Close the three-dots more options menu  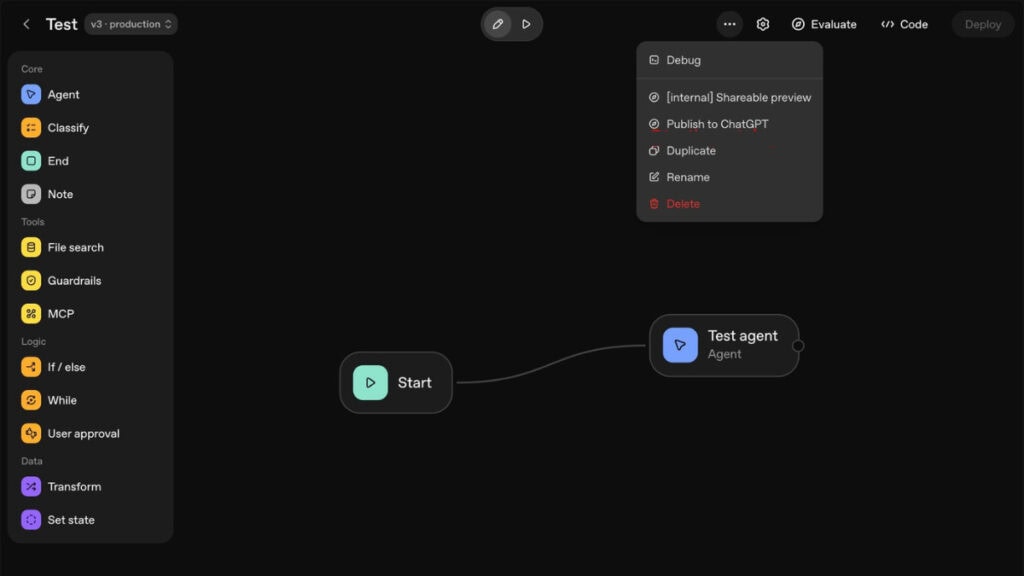click(x=729, y=24)
